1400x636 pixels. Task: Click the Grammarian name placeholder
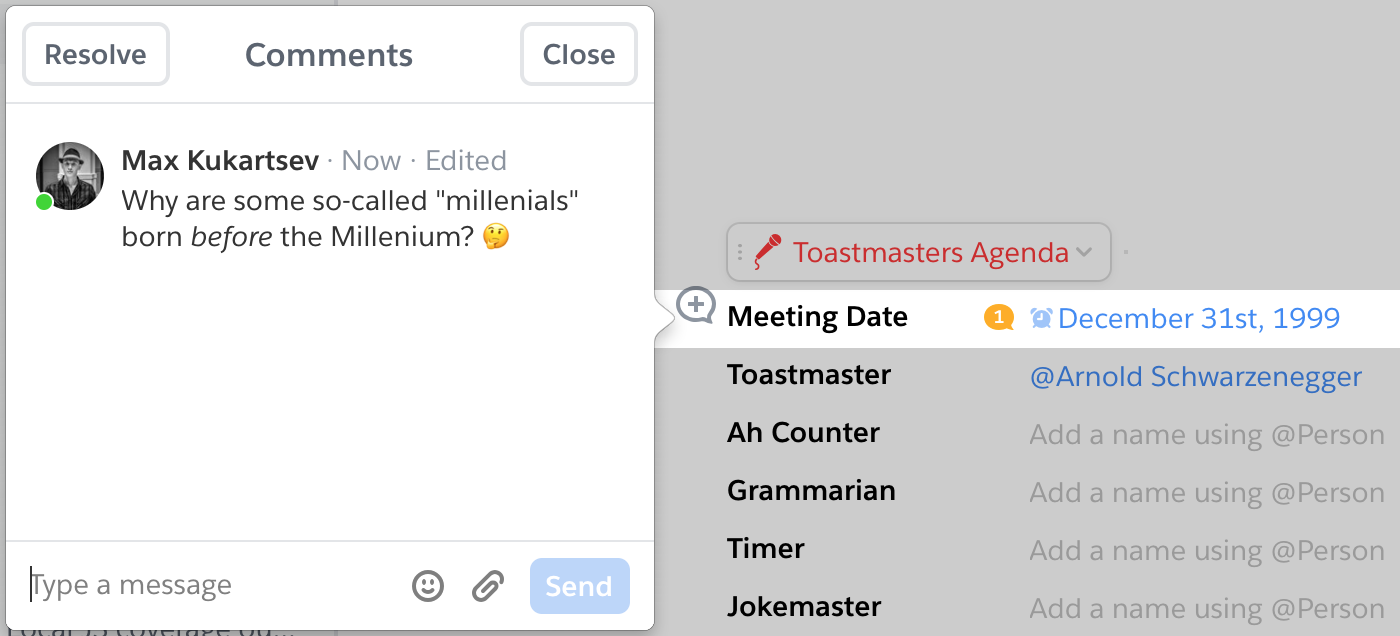click(x=1207, y=493)
